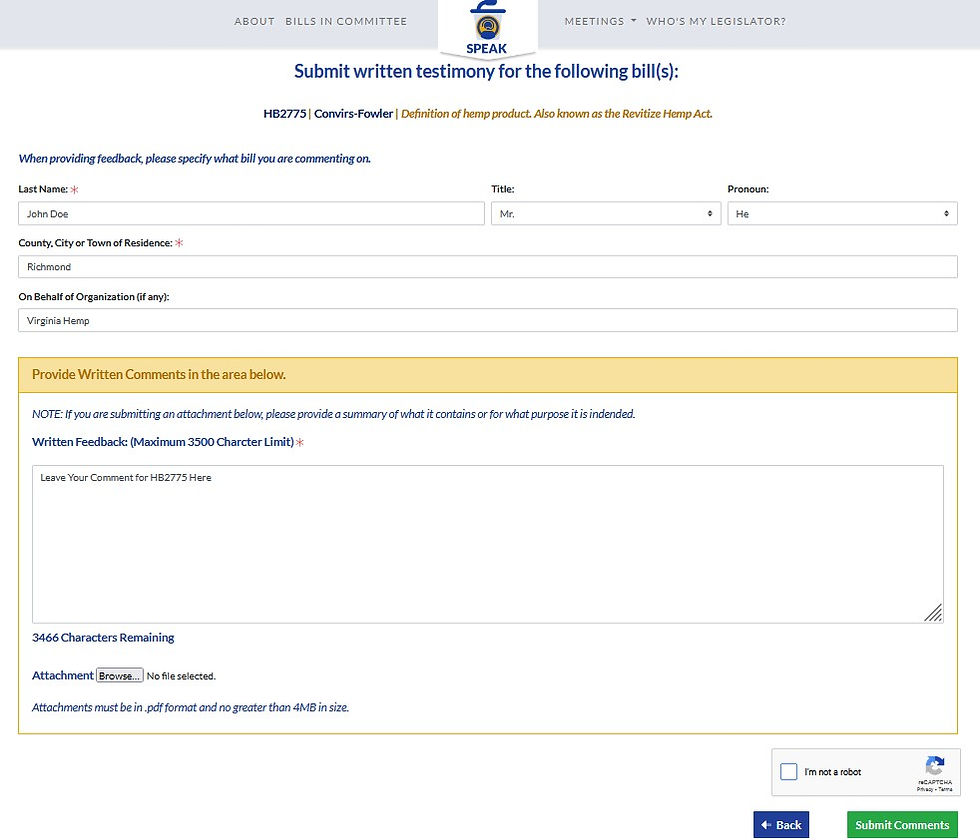Viewport: 980px width, 840px height.
Task: Click the Last Name field containing John Doe
Action: 251,214
